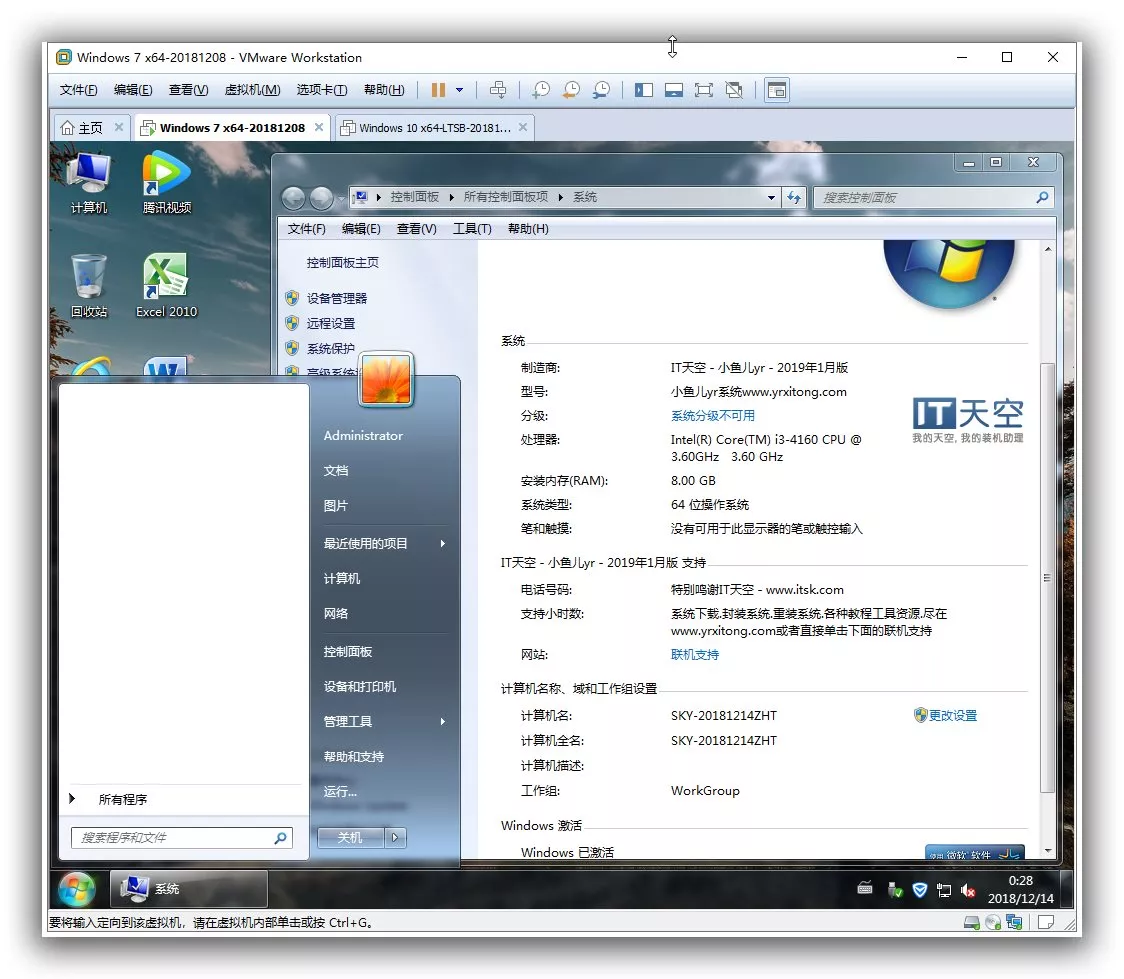Viewport: 1124px width, 979px height.
Task: Revert to snapshot using the second snapshot icon
Action: click(x=571, y=90)
